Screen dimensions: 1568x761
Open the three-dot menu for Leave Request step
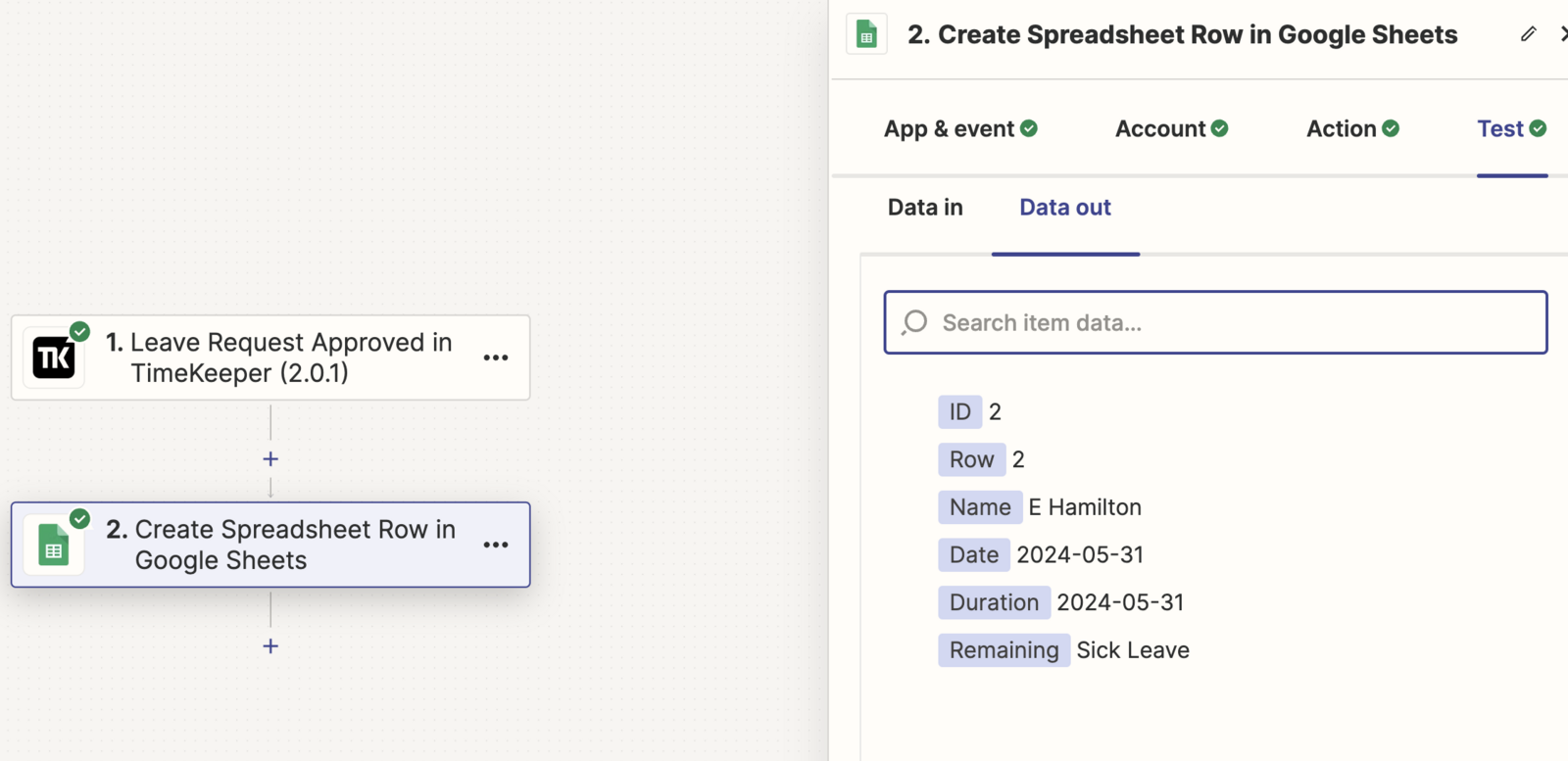(x=496, y=357)
